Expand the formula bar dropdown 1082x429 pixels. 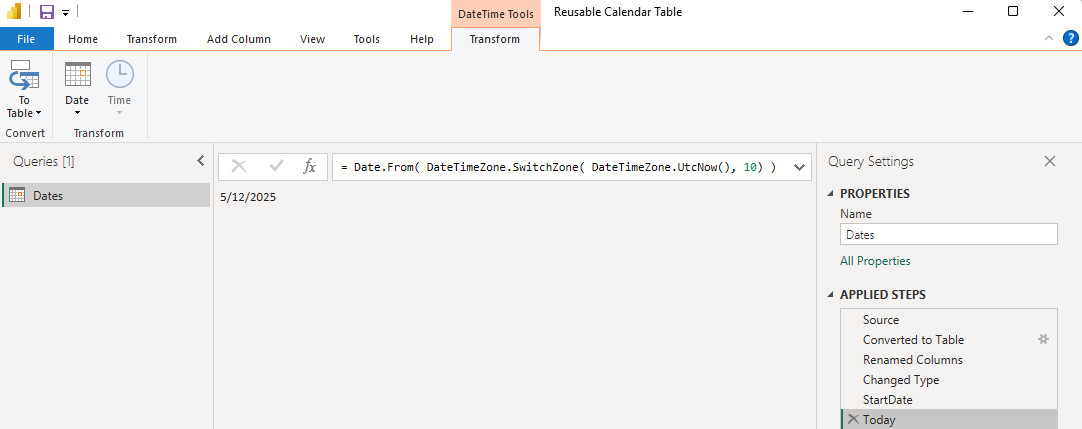[798, 167]
